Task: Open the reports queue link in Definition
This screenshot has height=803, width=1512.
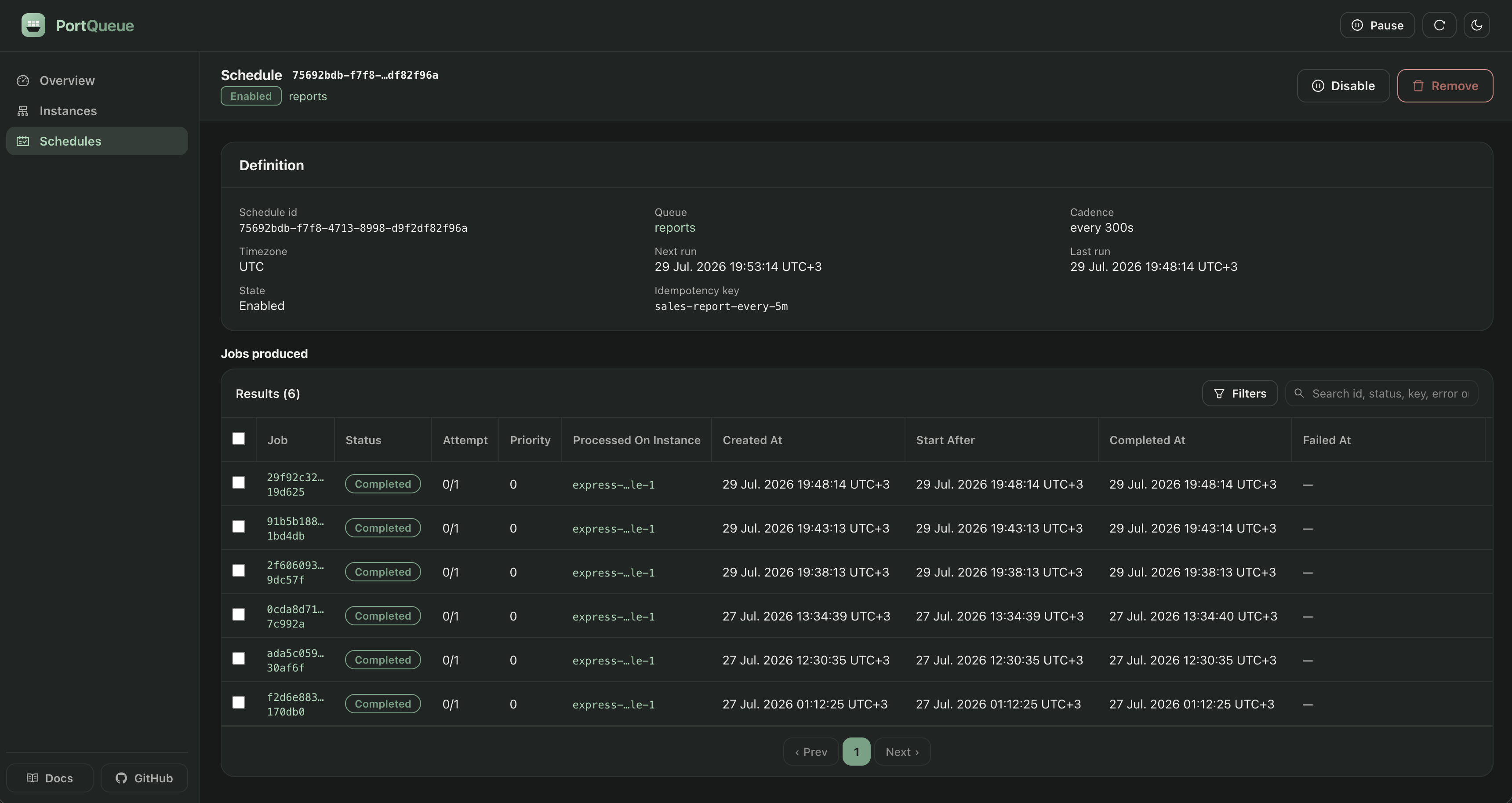Action: point(674,228)
